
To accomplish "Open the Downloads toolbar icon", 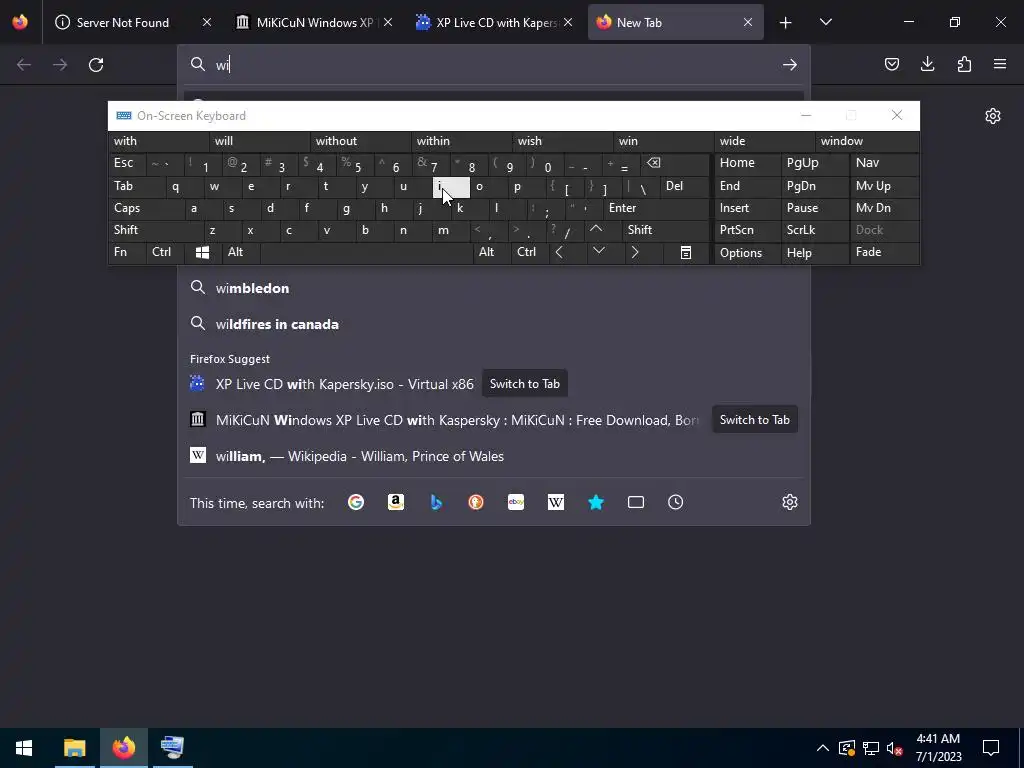I will tap(927, 64).
